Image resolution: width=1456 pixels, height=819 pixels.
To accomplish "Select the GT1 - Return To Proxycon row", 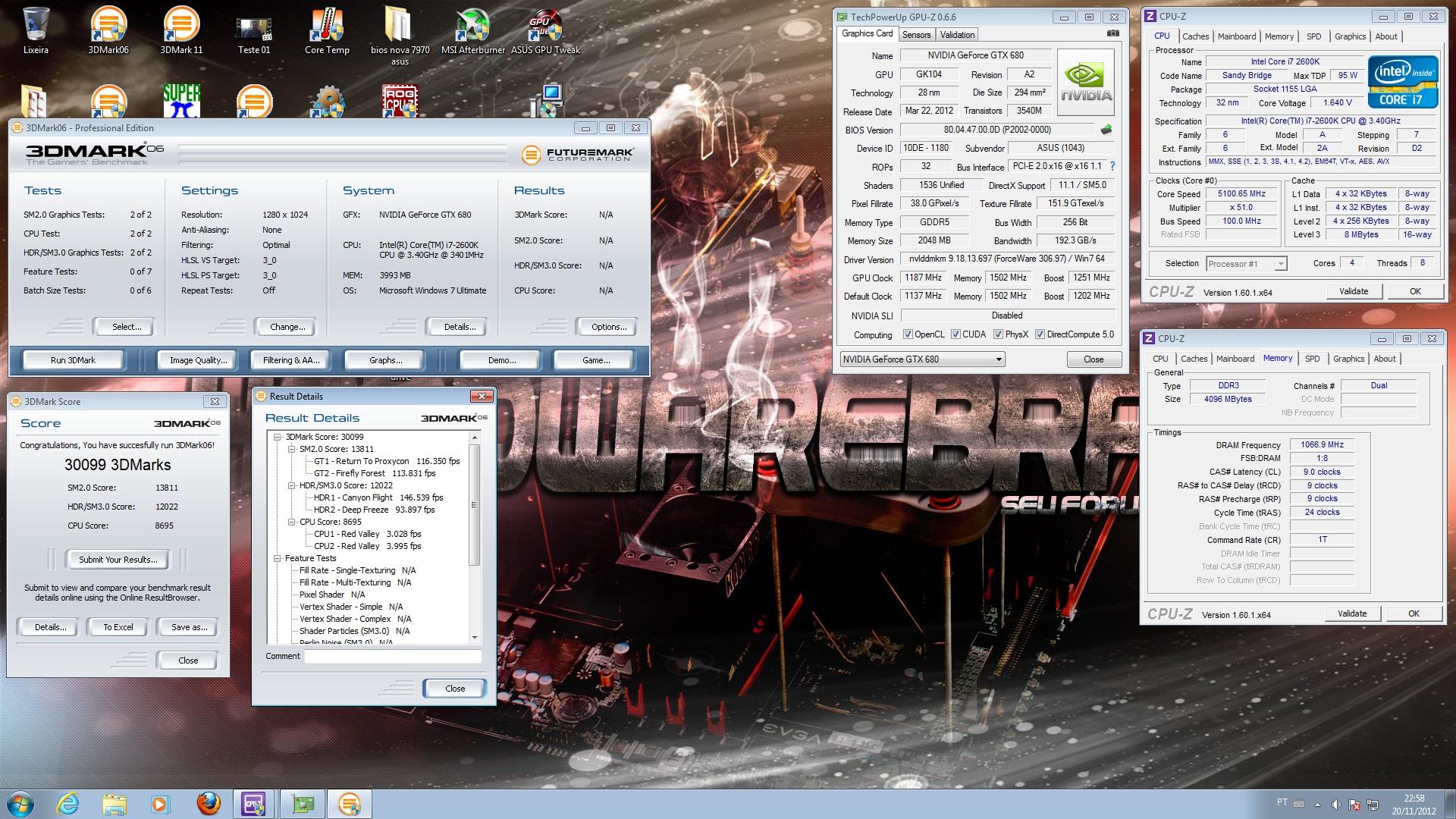I will click(x=387, y=461).
